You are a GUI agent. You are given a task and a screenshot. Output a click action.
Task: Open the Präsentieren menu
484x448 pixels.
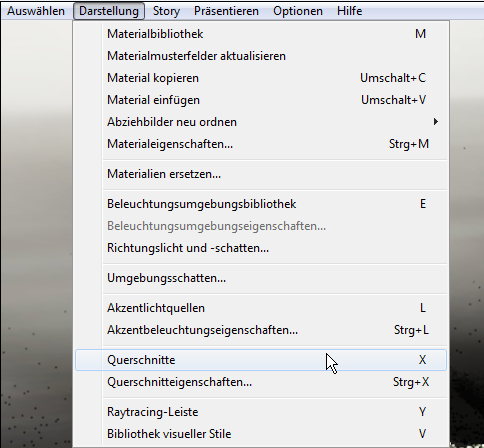[226, 11]
